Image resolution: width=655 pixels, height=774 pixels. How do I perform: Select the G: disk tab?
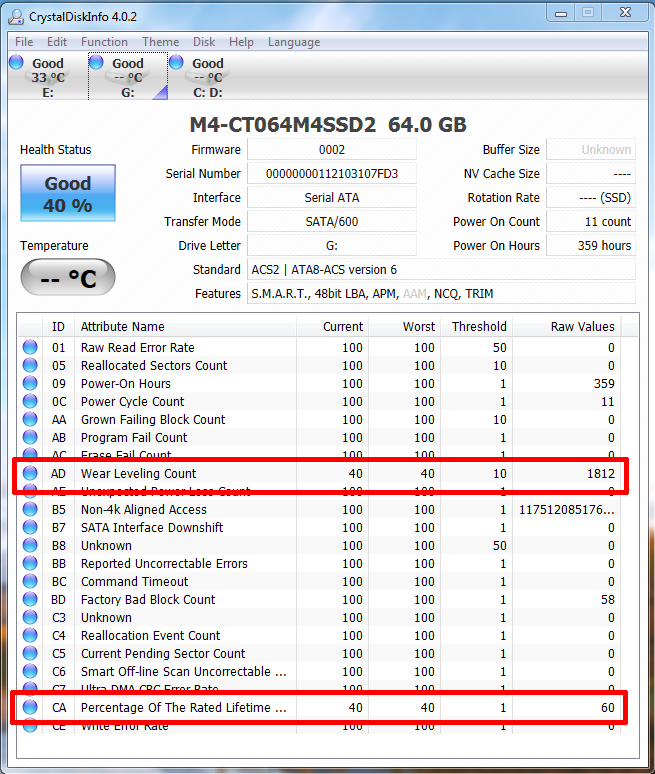click(128, 77)
